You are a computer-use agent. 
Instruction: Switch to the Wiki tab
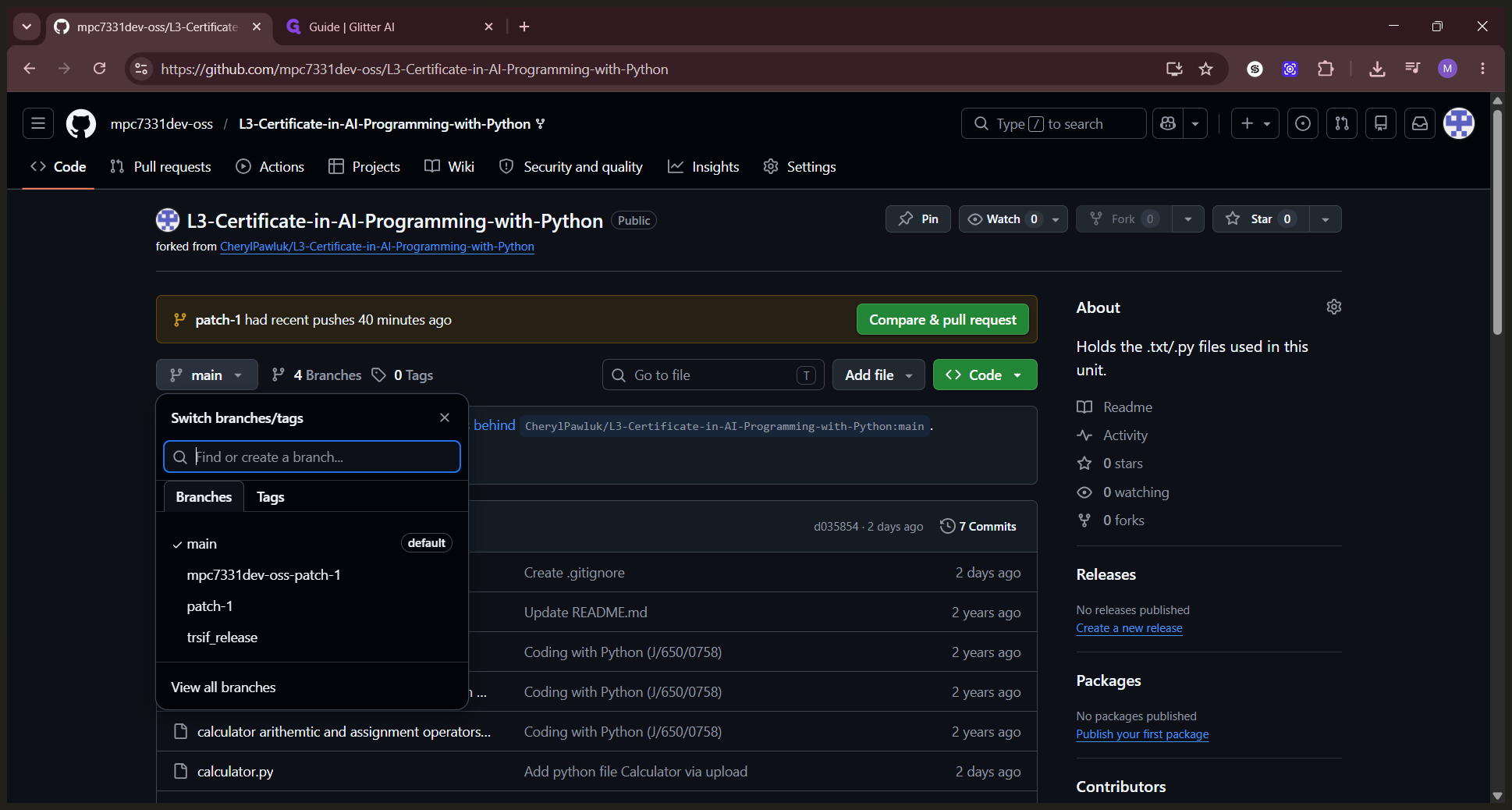click(449, 166)
